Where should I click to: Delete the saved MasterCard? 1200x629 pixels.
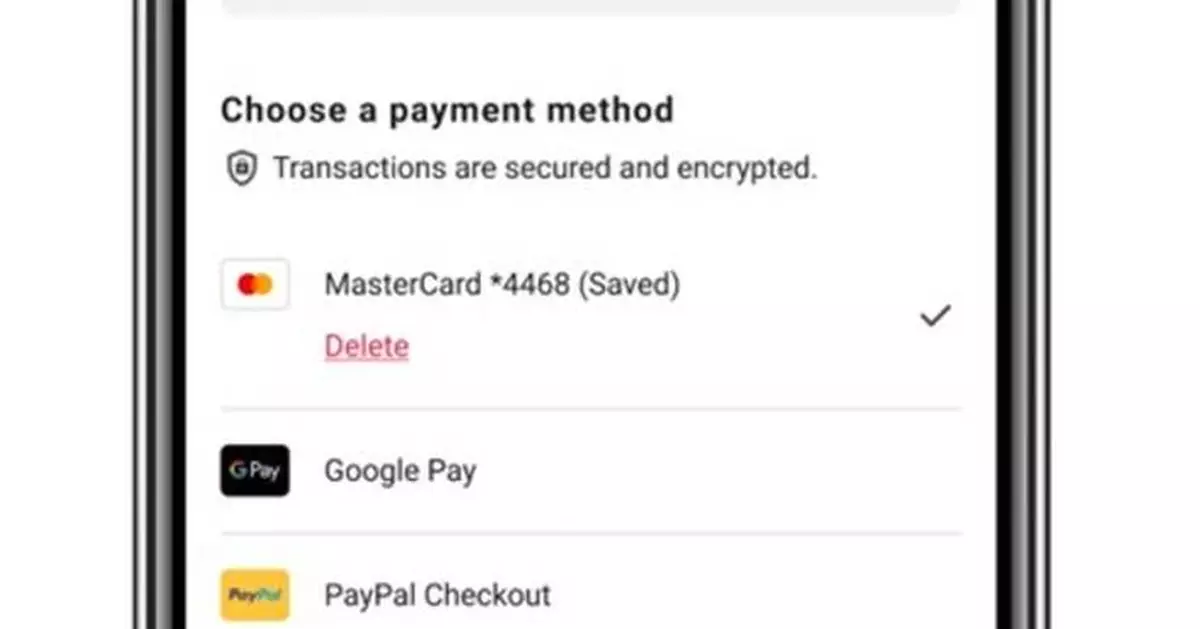pos(367,347)
